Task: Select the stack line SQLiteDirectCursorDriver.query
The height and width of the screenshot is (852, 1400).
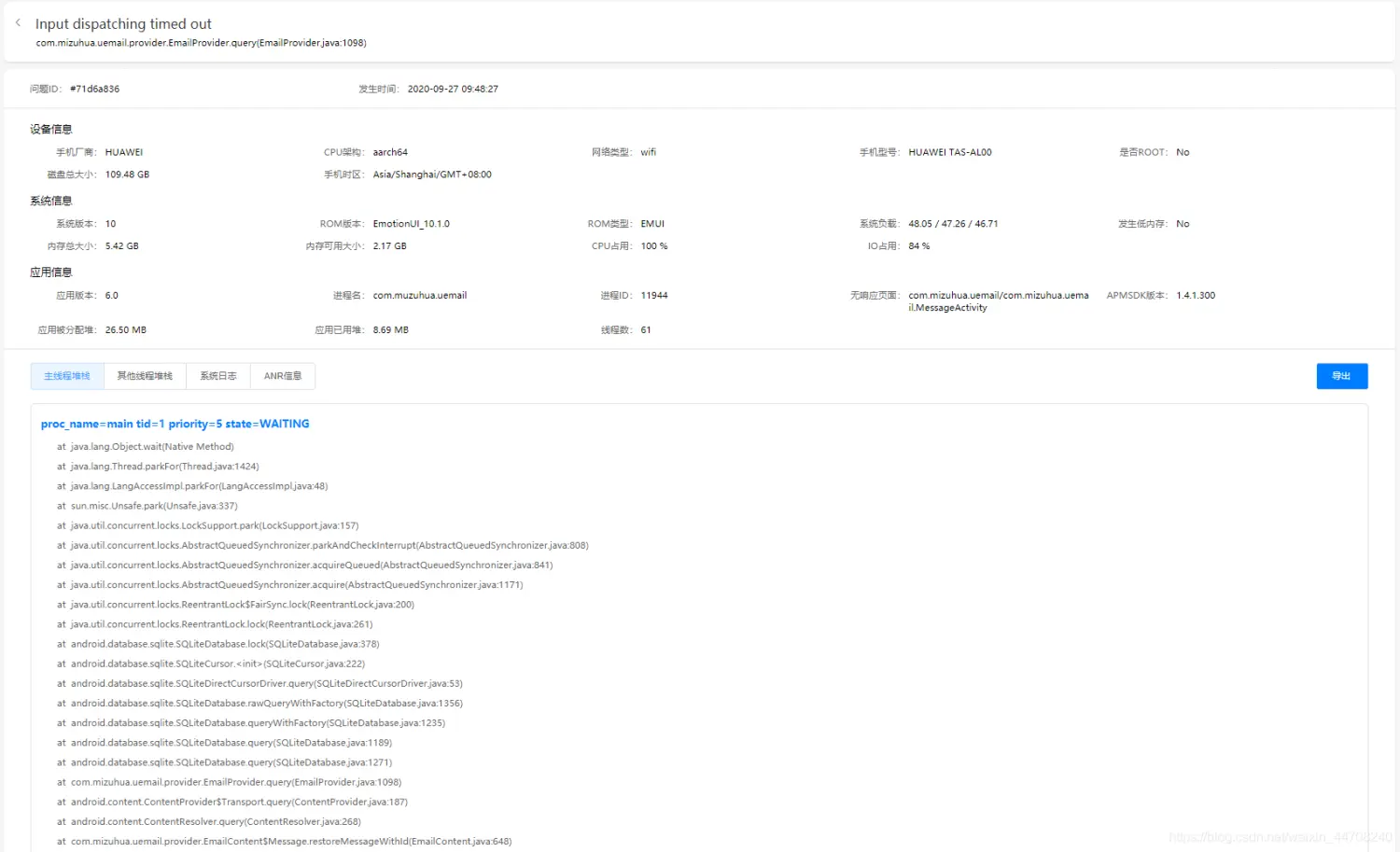Action: click(259, 684)
